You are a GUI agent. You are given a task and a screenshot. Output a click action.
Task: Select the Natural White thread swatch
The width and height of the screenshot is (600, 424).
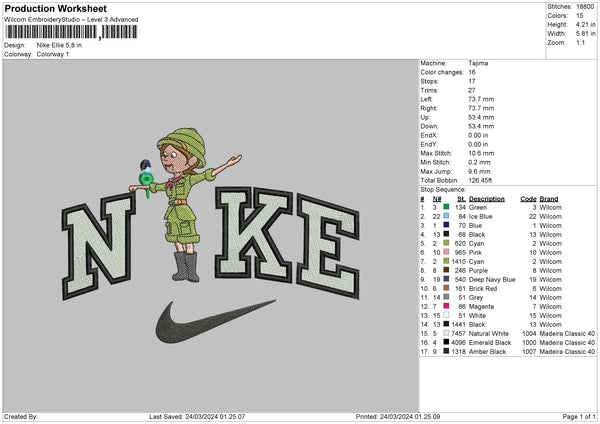pos(447,333)
